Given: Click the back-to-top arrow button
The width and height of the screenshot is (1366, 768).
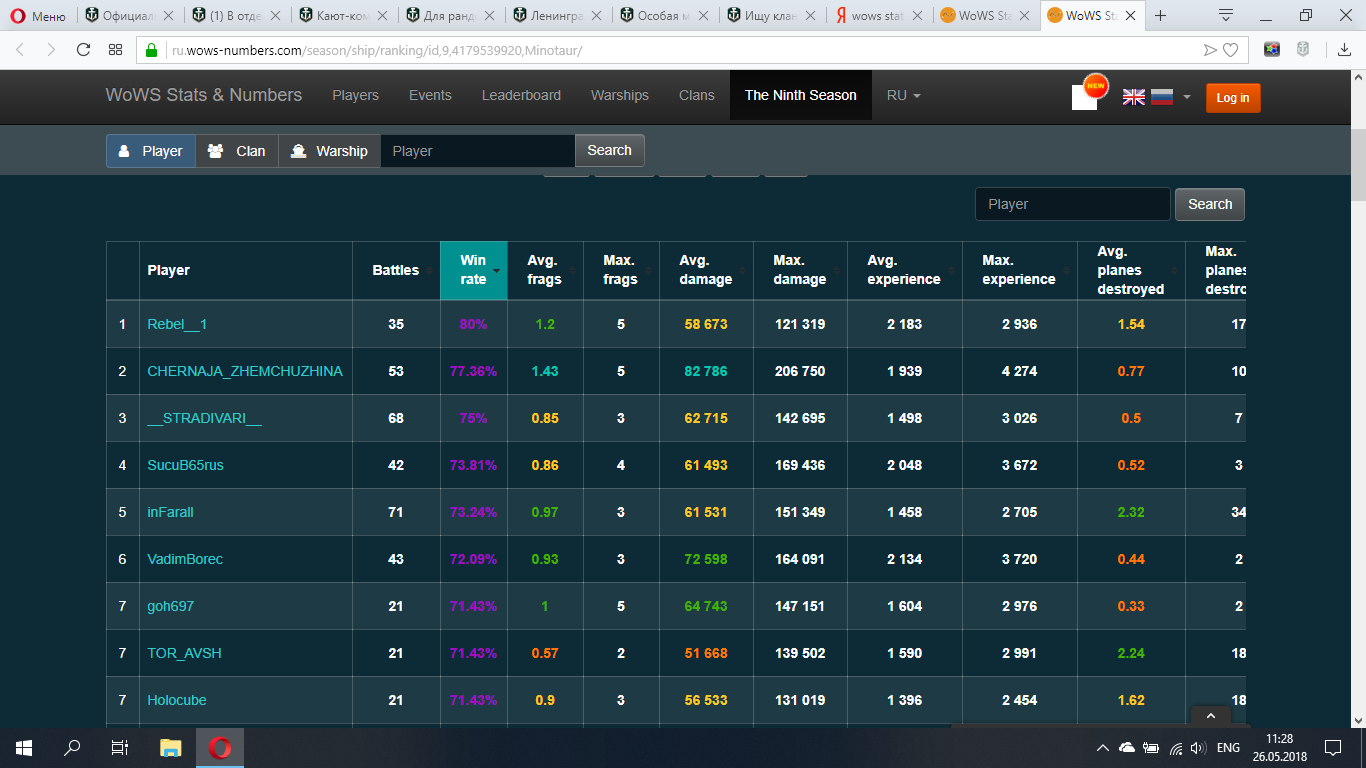Looking at the screenshot, I should [x=1211, y=716].
